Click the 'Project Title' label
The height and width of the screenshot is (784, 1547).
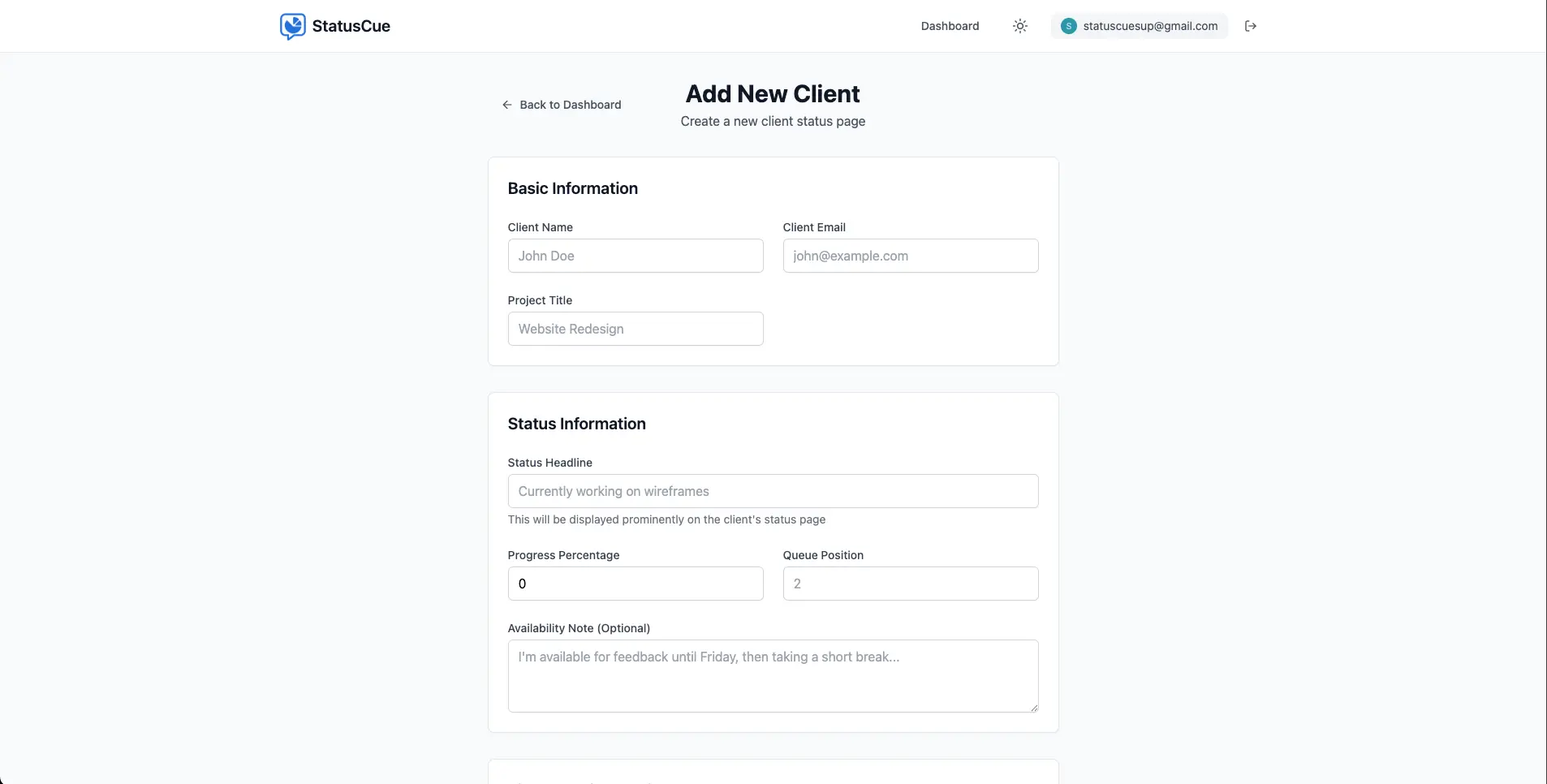click(540, 300)
